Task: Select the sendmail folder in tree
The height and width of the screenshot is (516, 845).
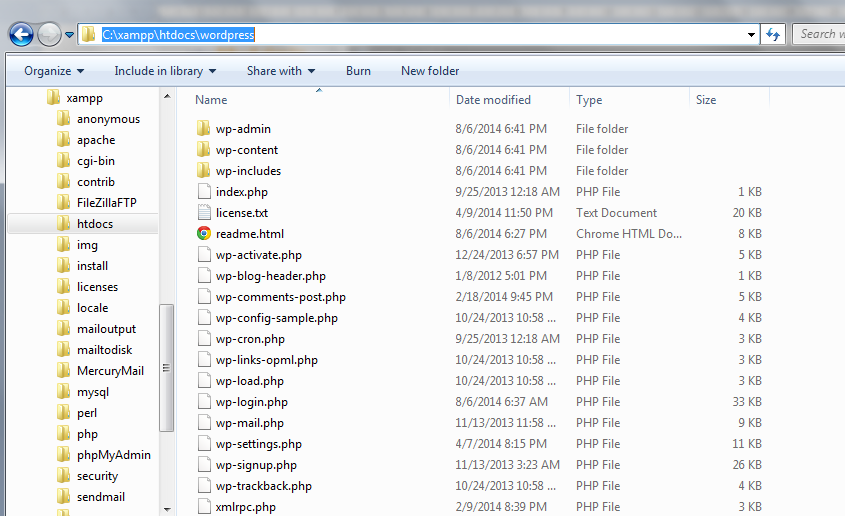Action: [101, 497]
